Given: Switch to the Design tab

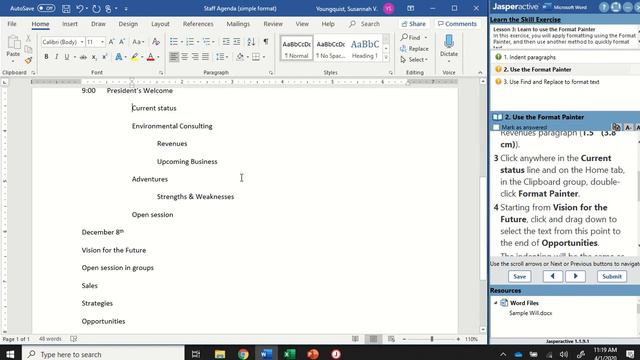Looking at the screenshot, I should click(128, 24).
